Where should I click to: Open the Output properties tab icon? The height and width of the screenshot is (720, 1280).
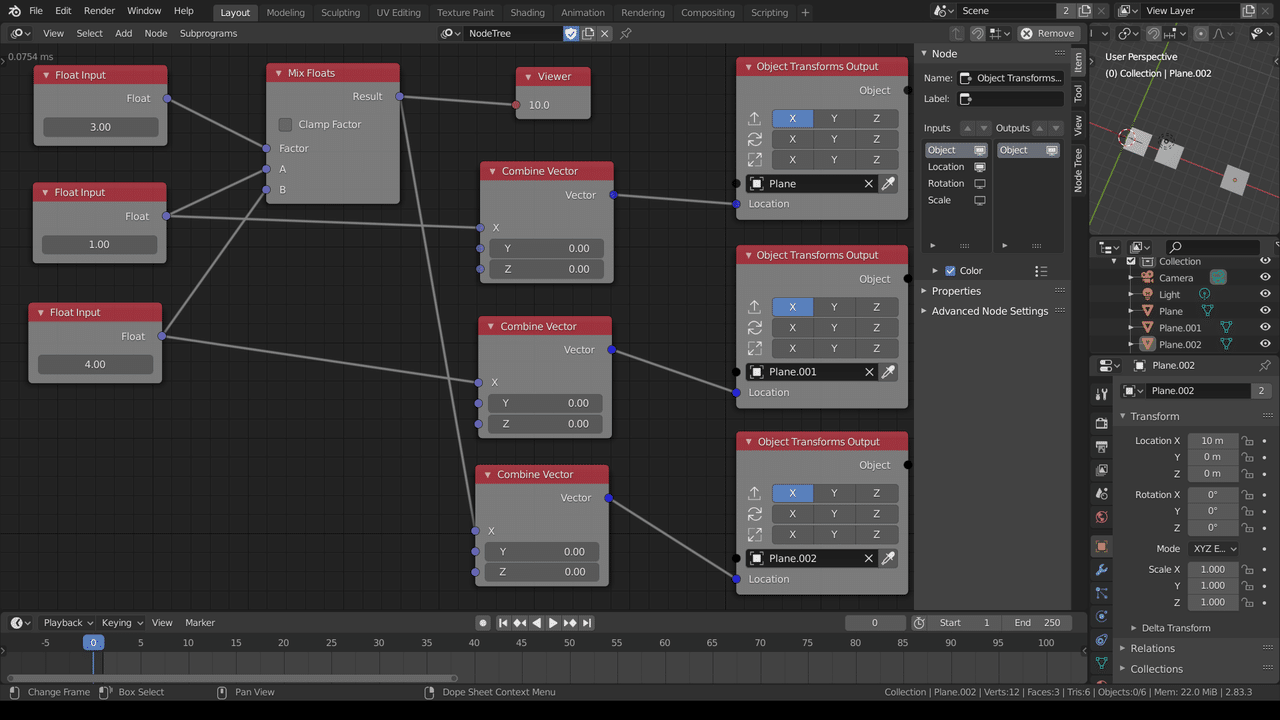tap(1102, 446)
